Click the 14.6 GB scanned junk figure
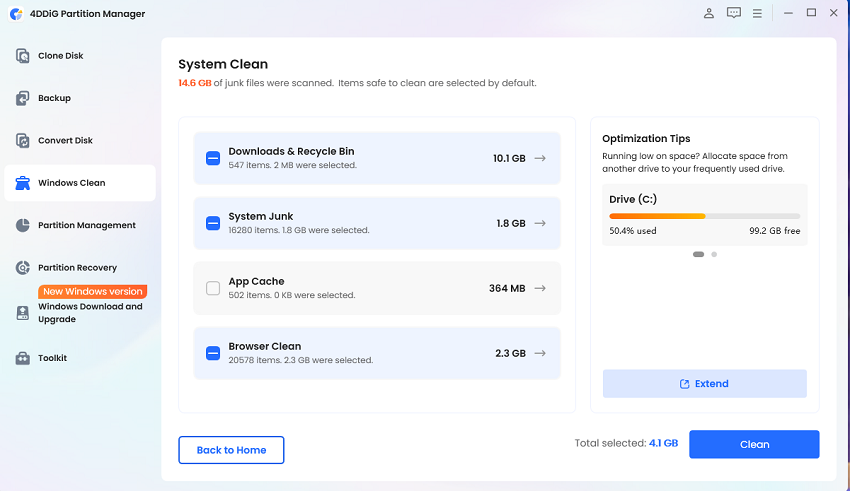This screenshot has height=491, width=850. point(195,83)
